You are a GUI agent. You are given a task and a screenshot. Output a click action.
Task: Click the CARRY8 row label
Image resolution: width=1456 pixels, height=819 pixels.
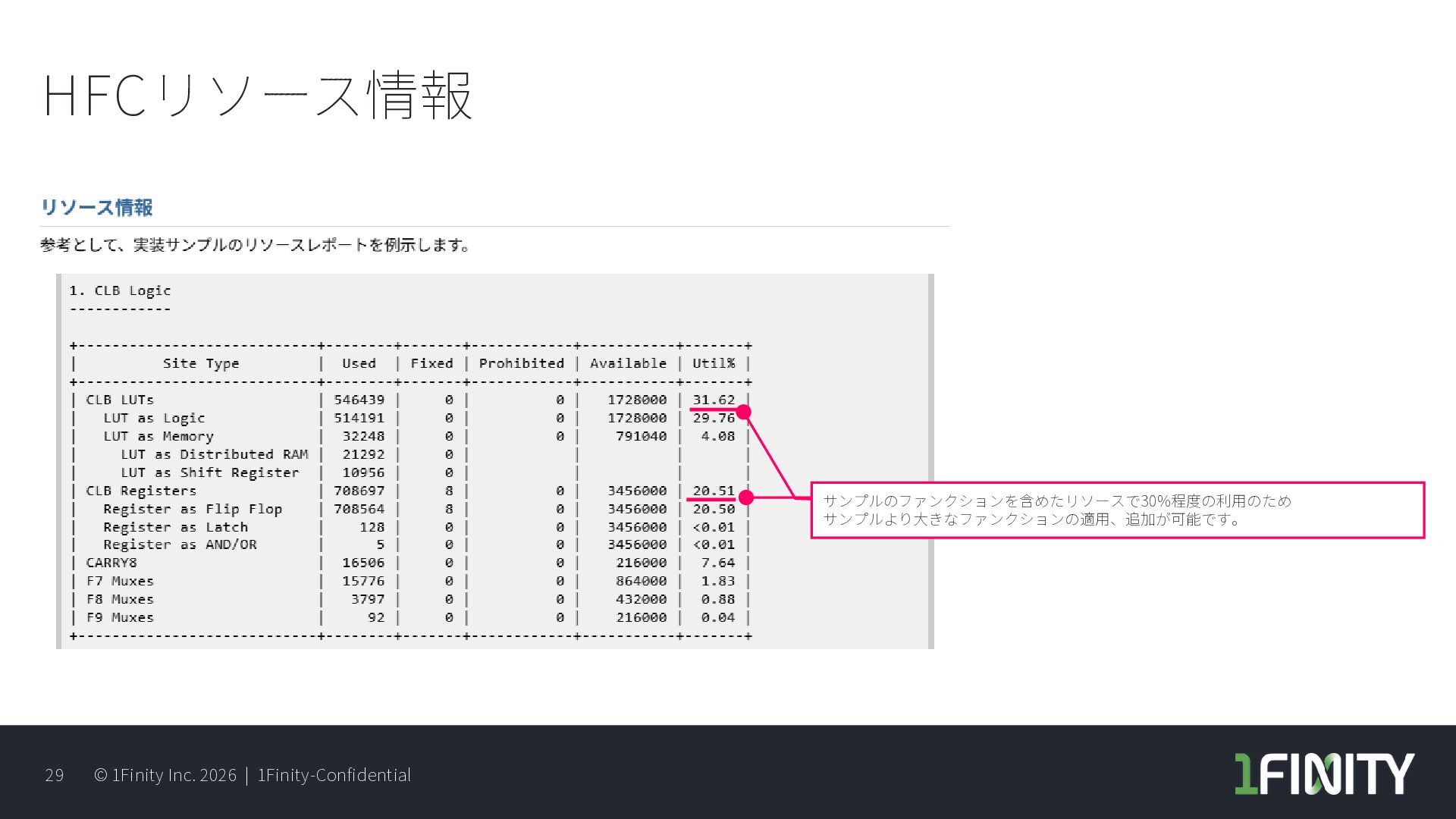111,563
